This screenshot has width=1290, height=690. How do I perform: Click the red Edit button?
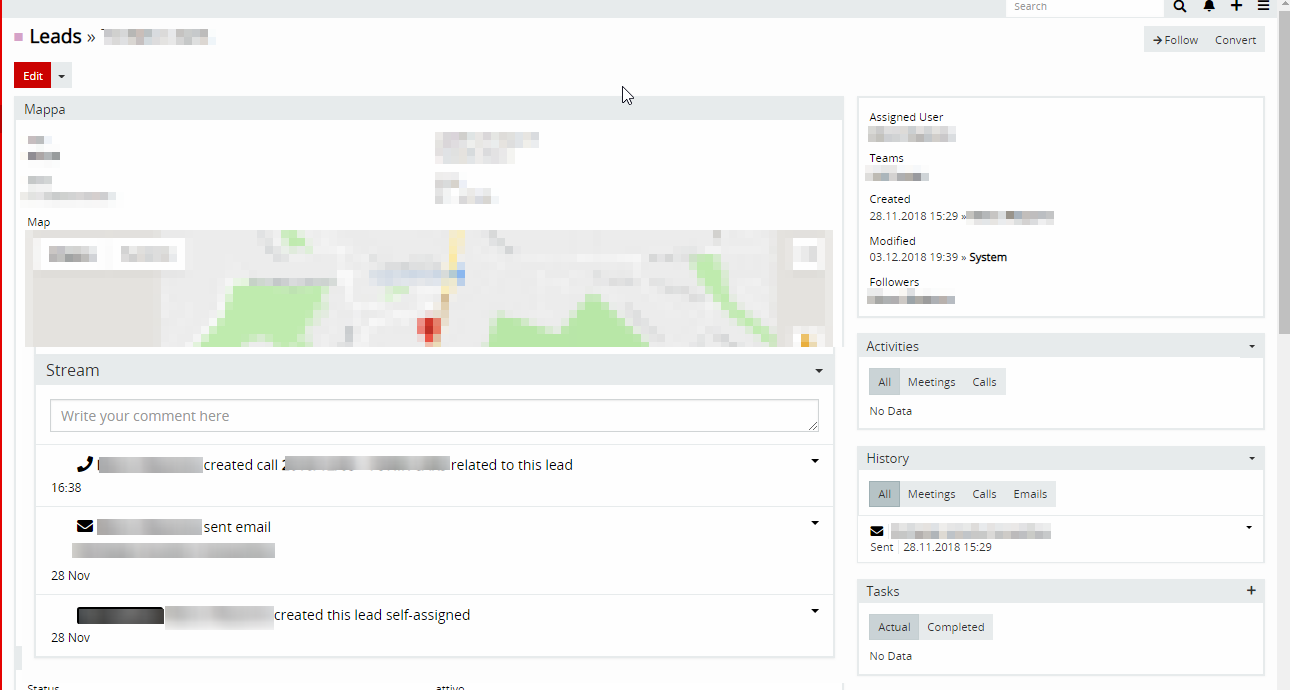[33, 76]
